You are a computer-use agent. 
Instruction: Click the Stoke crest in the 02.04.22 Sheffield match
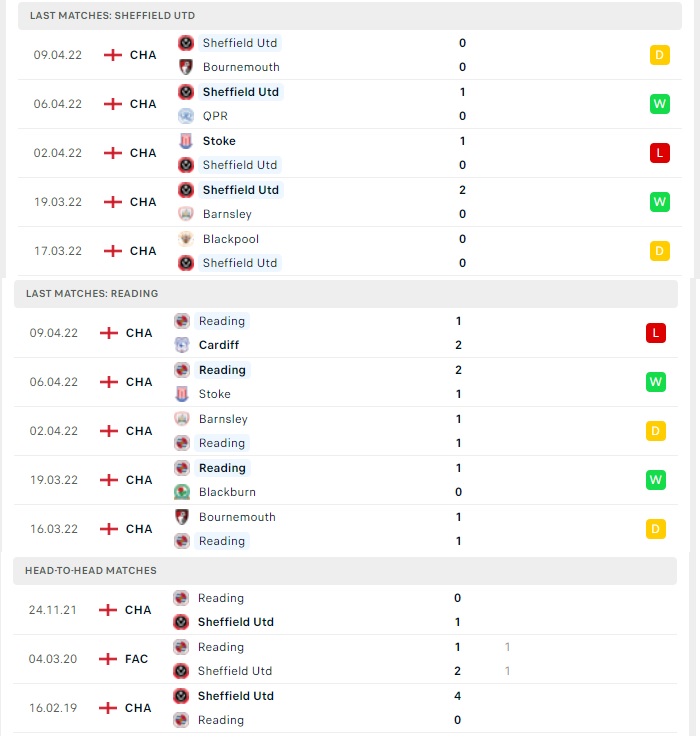[186, 141]
